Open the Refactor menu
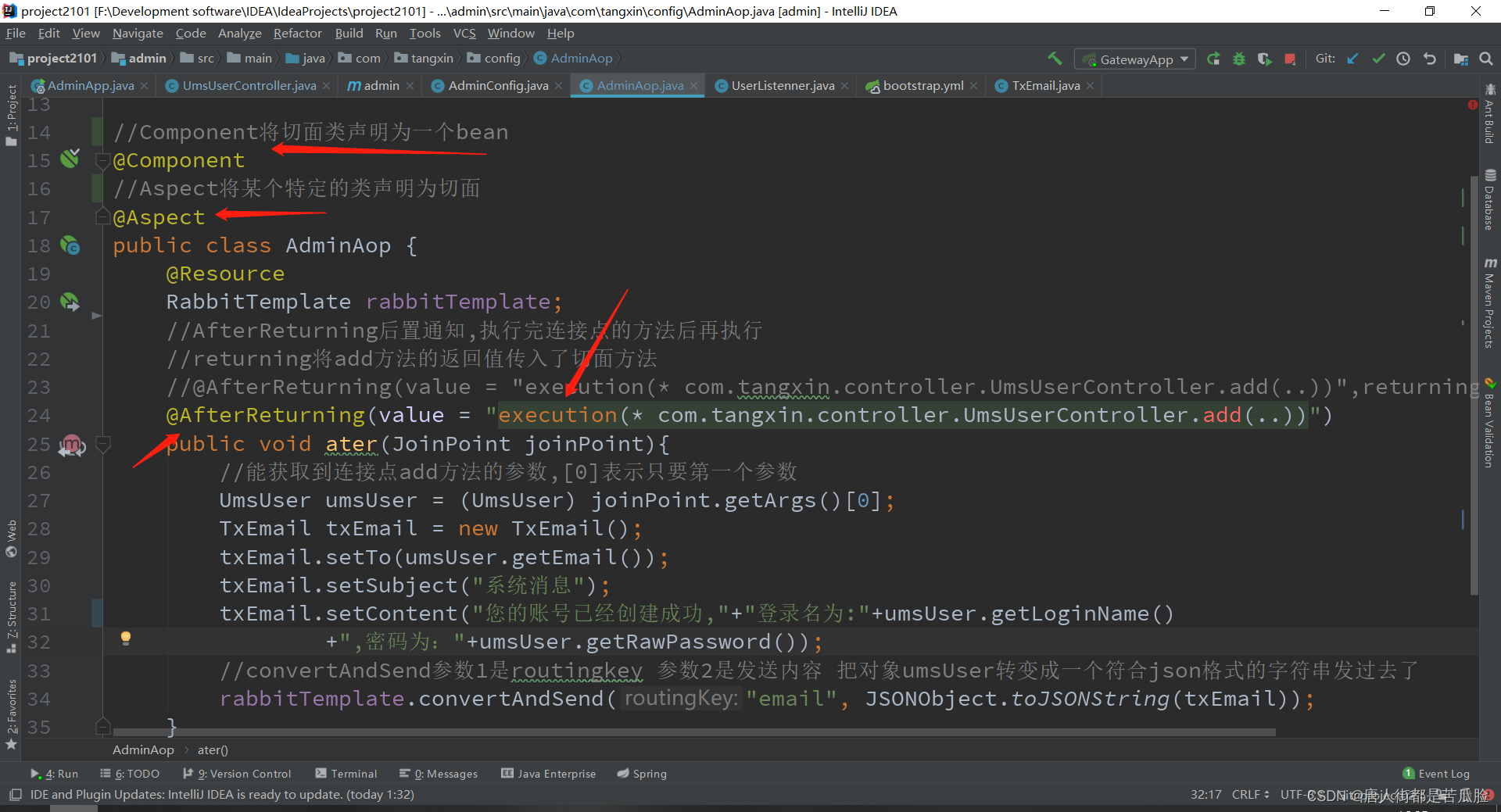This screenshot has width=1501, height=812. (x=297, y=34)
